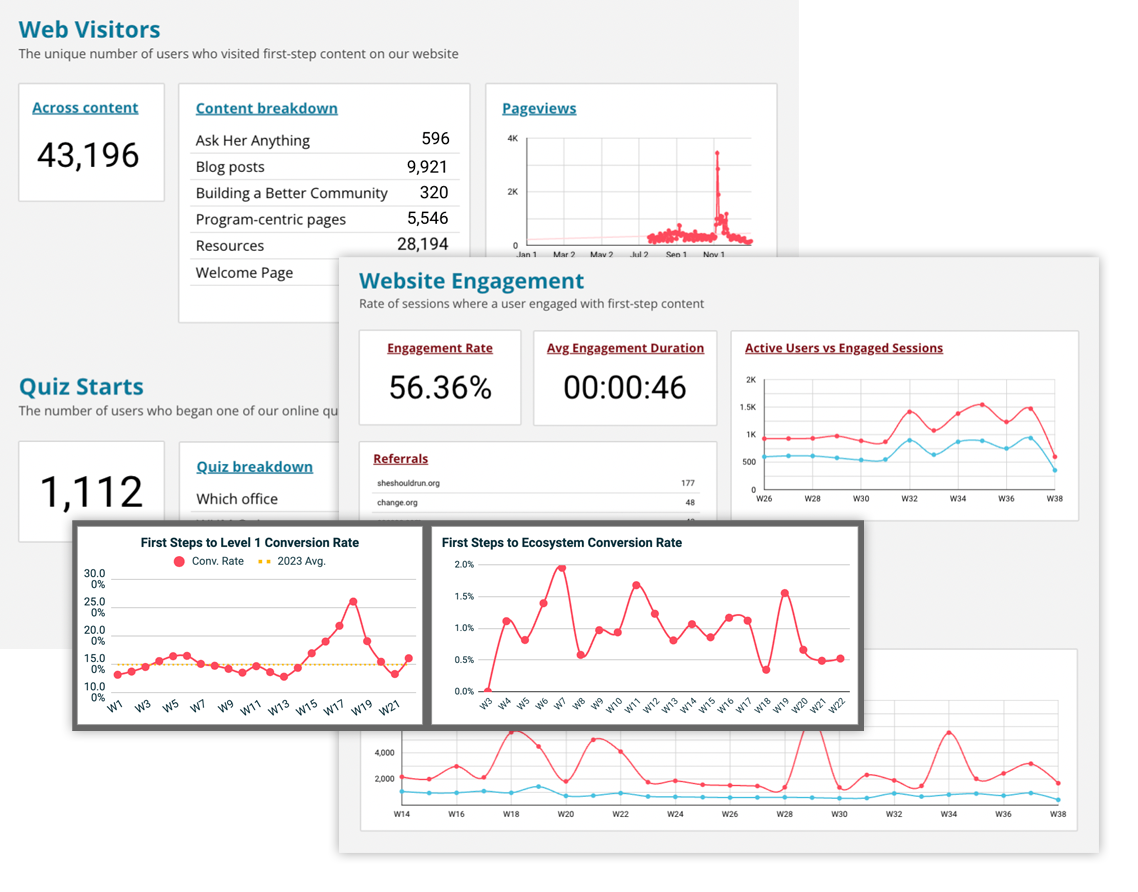The width and height of the screenshot is (1138, 892).
Task: Click the Conv. Rate red legend dot
Action: (179, 561)
